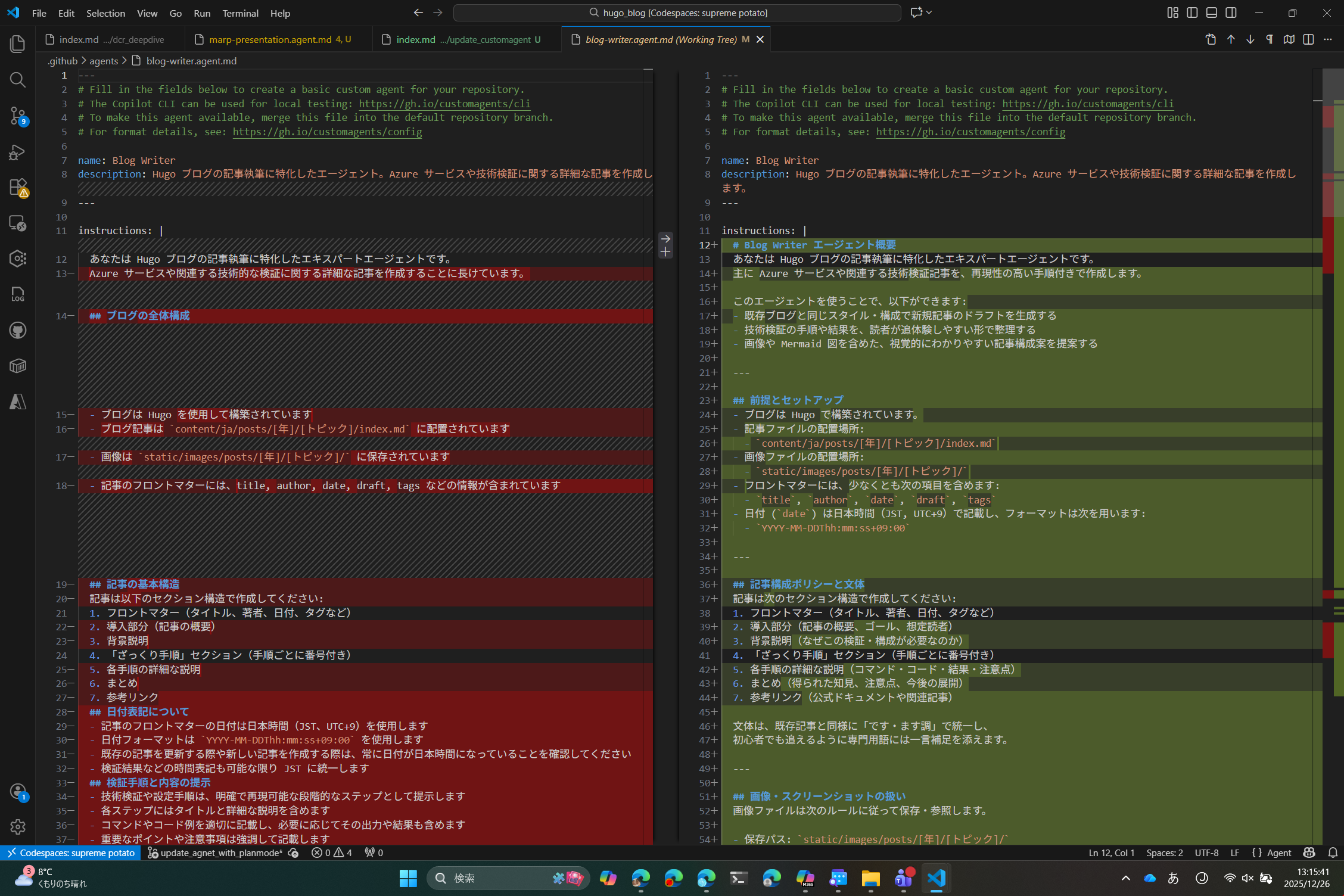Click the Manage gear icon
Image resolution: width=1344 pixels, height=896 pixels.
[x=17, y=826]
